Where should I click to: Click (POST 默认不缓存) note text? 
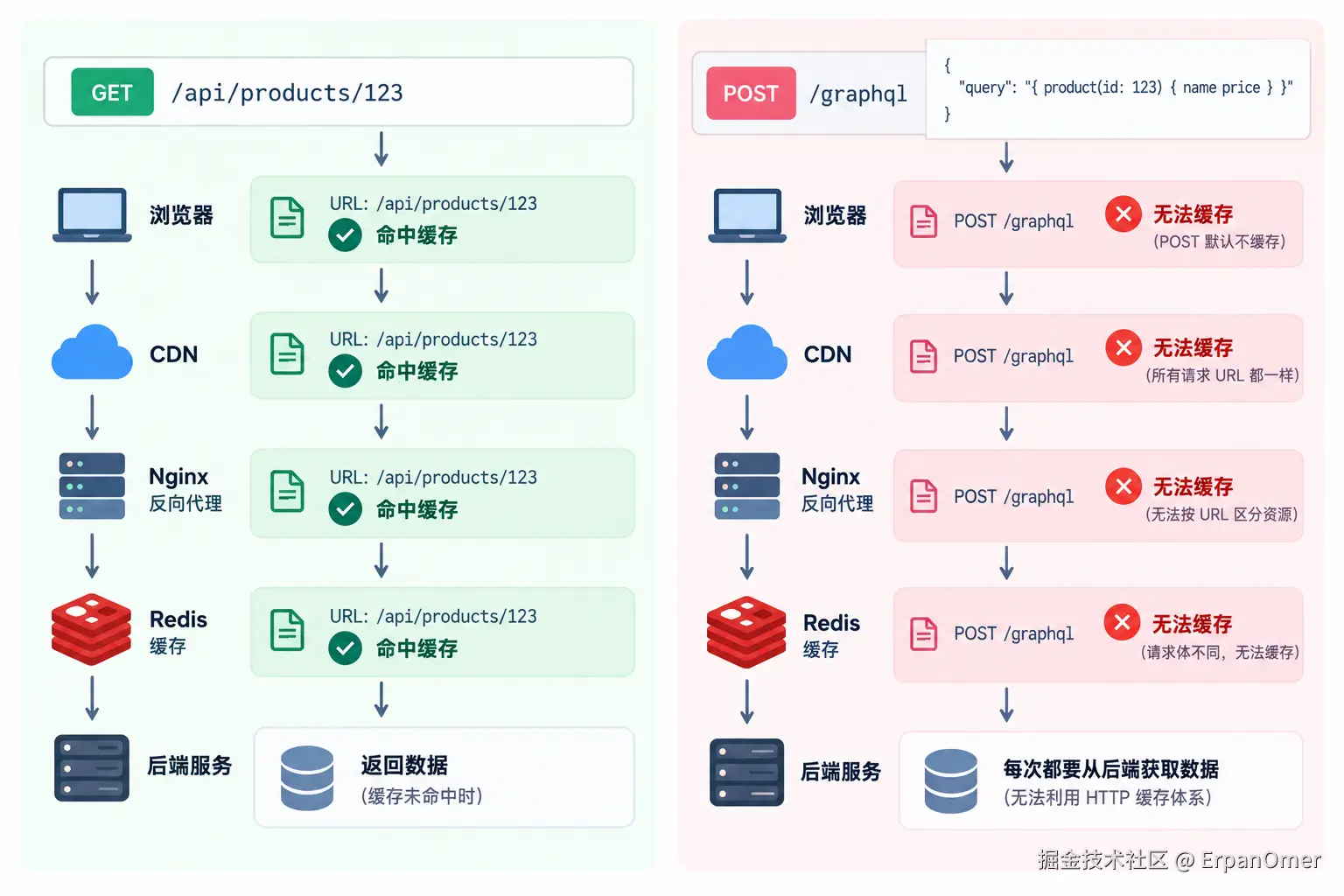pyautogui.click(x=1219, y=241)
